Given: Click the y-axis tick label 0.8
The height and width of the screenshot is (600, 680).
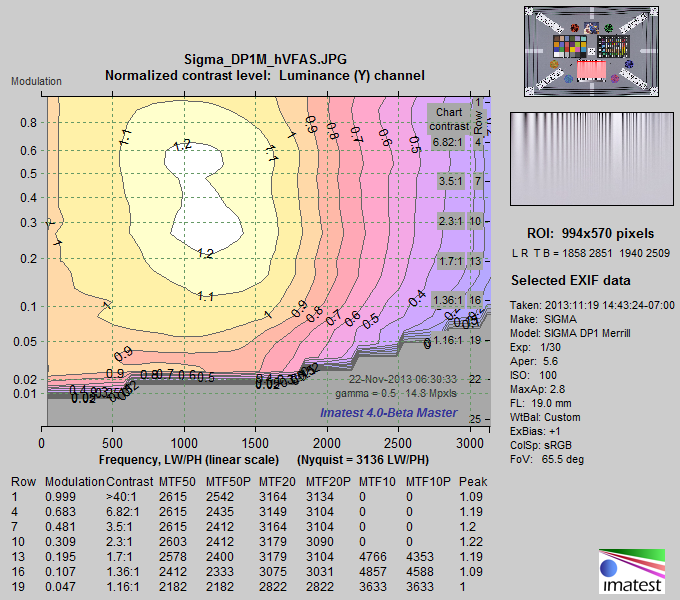Looking at the screenshot, I should (29, 123).
